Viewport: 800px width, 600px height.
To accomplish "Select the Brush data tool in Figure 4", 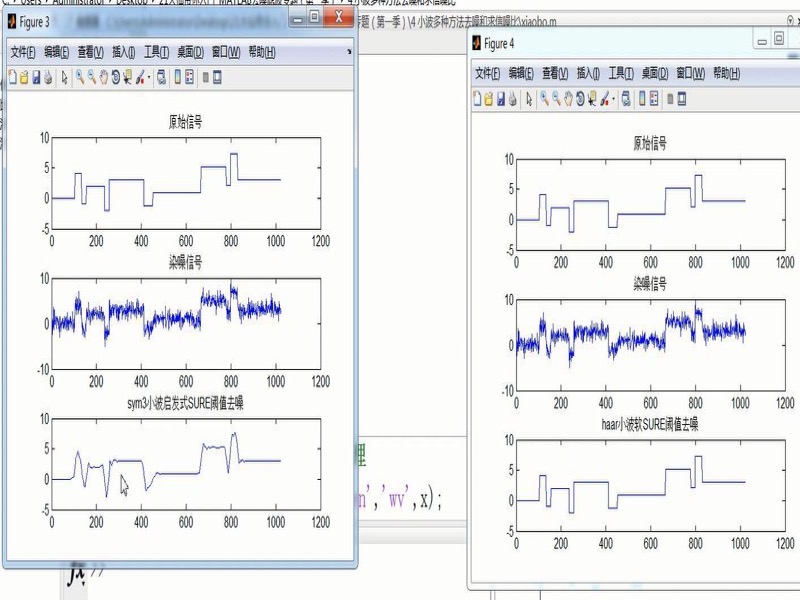I will [604, 99].
